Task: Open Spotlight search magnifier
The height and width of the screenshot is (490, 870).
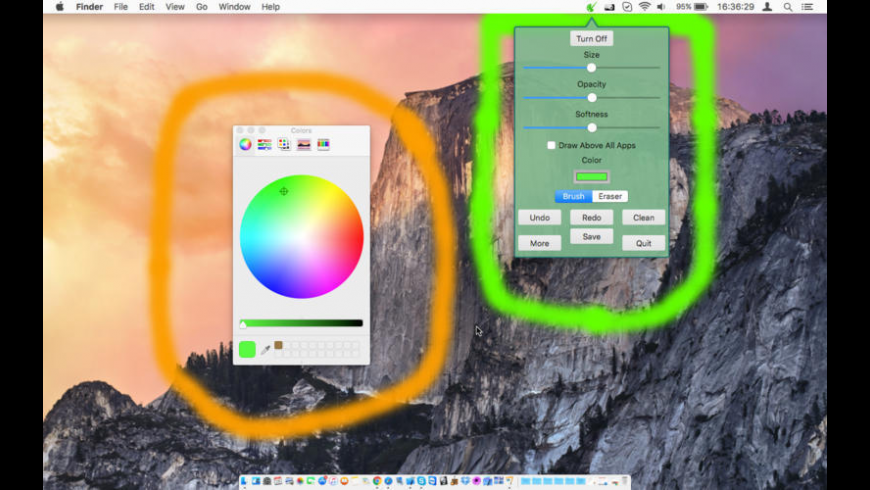Action: (788, 7)
